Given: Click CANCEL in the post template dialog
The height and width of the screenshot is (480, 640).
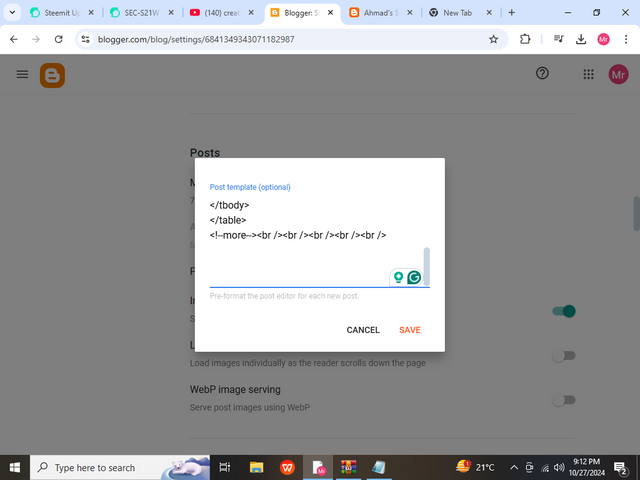Looking at the screenshot, I should [x=363, y=330].
